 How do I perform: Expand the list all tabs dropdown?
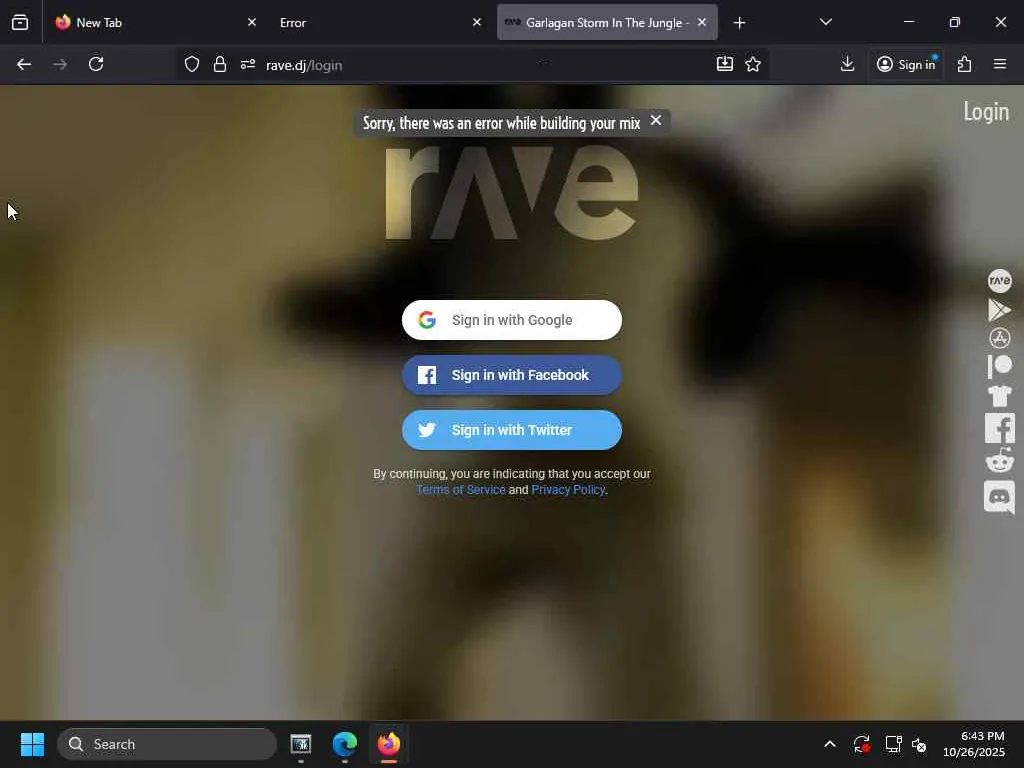[825, 22]
